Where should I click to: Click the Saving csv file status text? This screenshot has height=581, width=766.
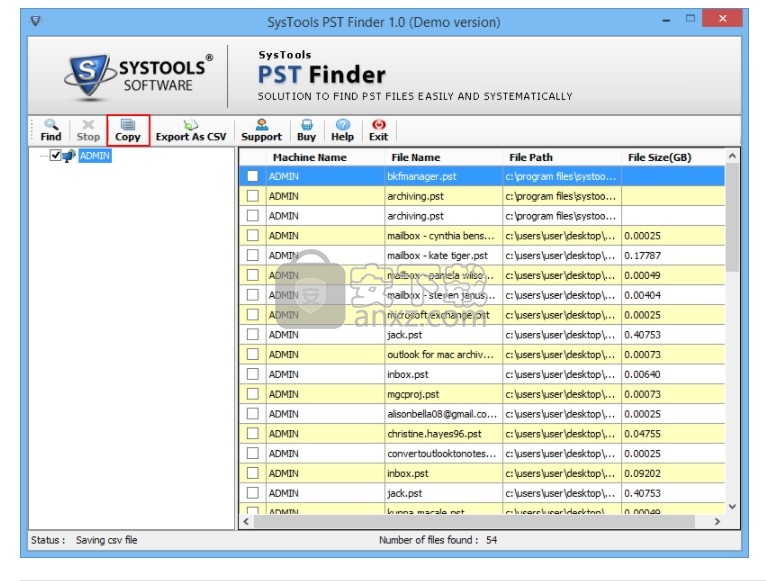pyautogui.click(x=106, y=540)
